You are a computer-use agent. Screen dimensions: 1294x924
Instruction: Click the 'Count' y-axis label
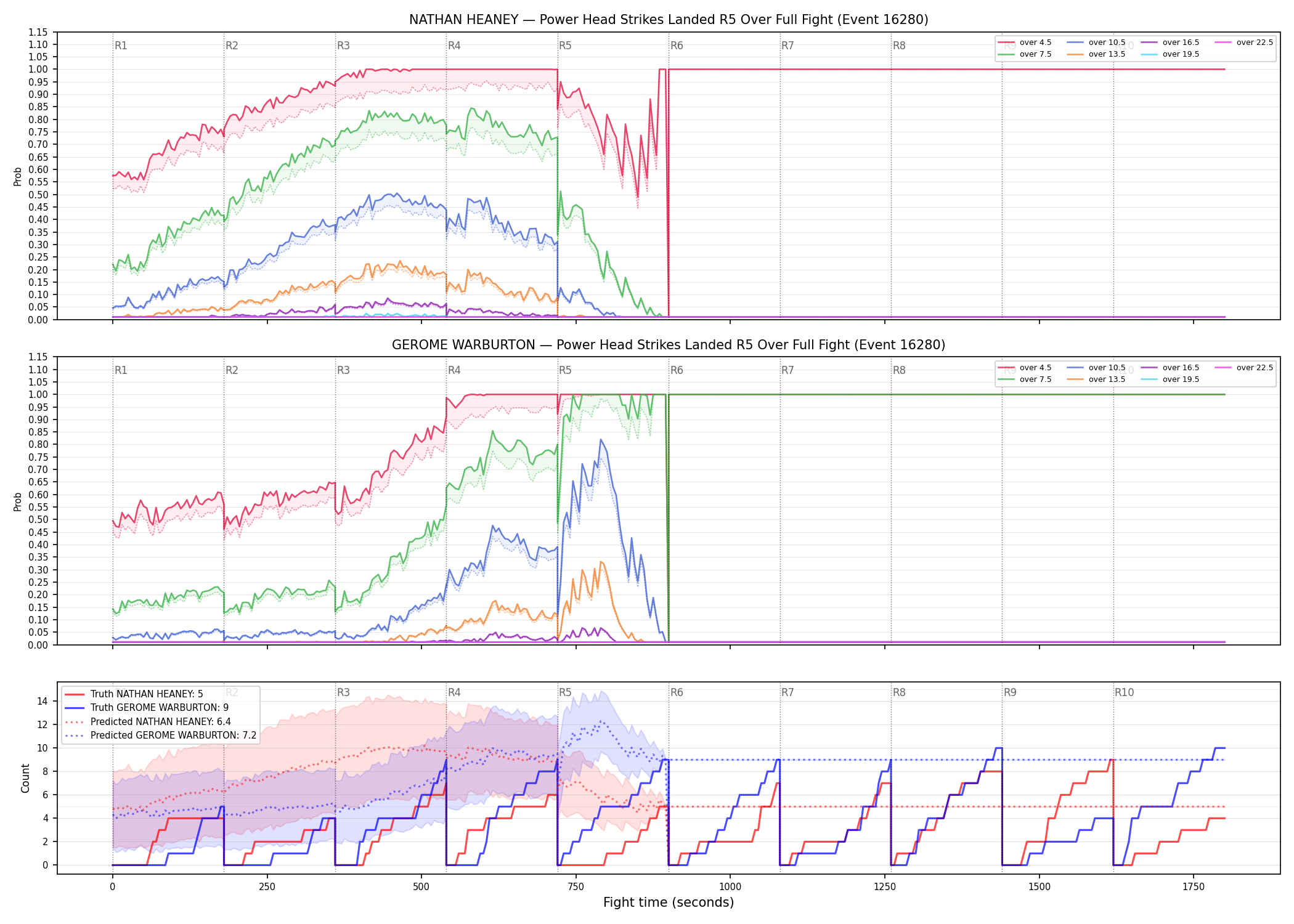pyautogui.click(x=25, y=778)
